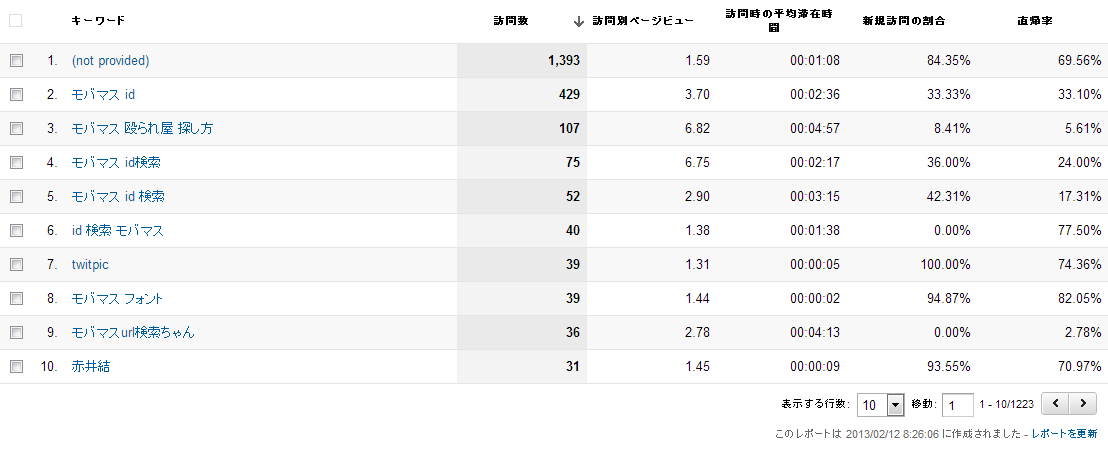Click the sort arrow beside 訪問数
Screen dimensions: 1108x449
pyautogui.click(x=578, y=21)
